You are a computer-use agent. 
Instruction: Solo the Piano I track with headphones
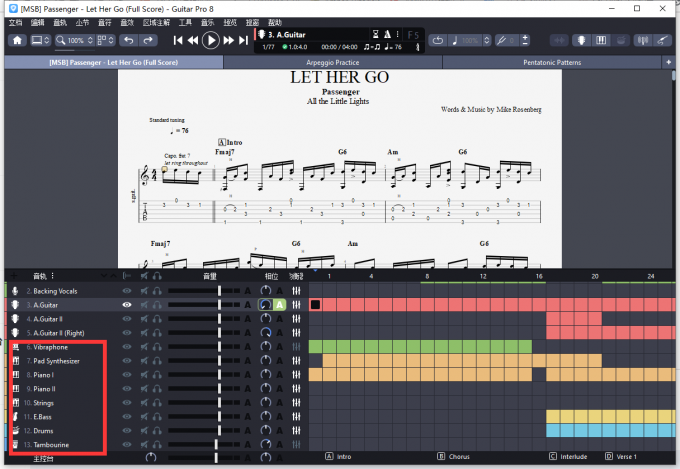coord(158,374)
